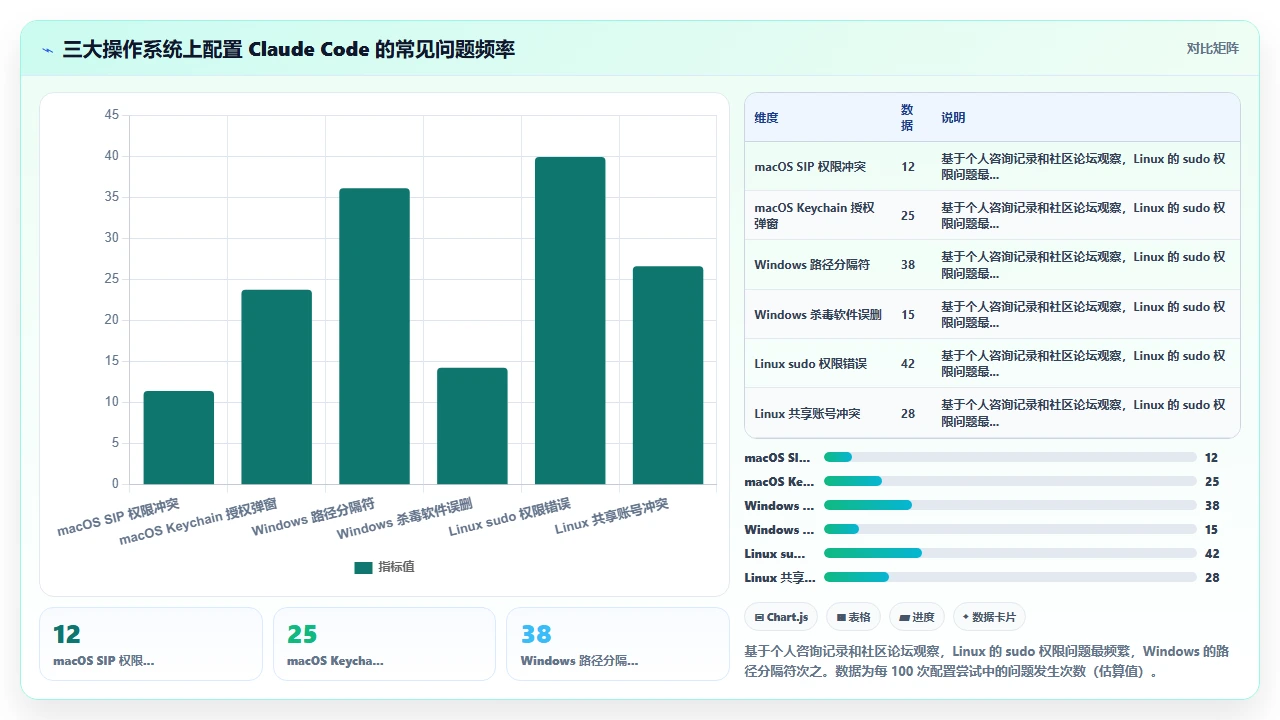Click the x-axis label Windows 路径分隔符

coord(313,515)
